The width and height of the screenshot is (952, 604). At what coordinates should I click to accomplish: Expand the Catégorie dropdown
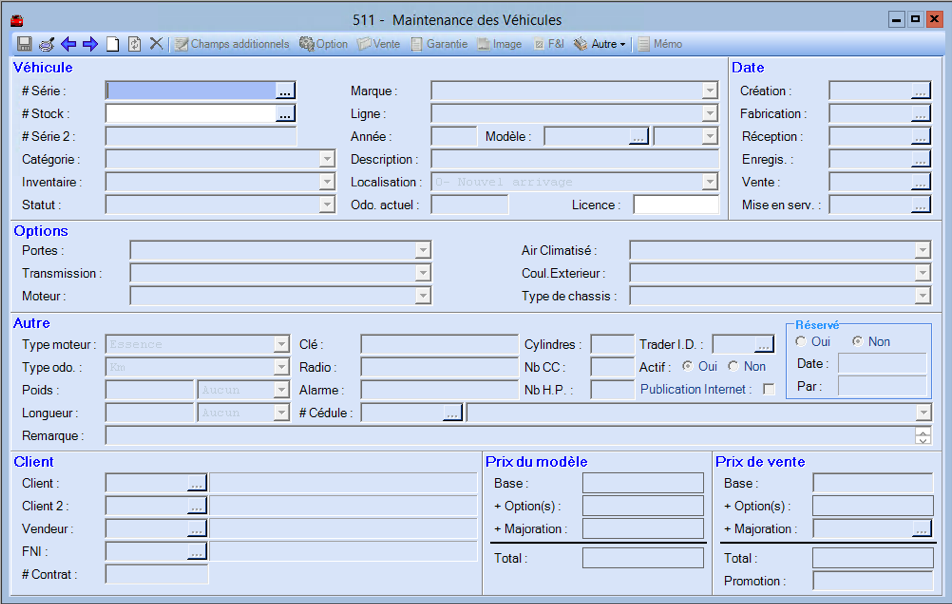coord(327,159)
